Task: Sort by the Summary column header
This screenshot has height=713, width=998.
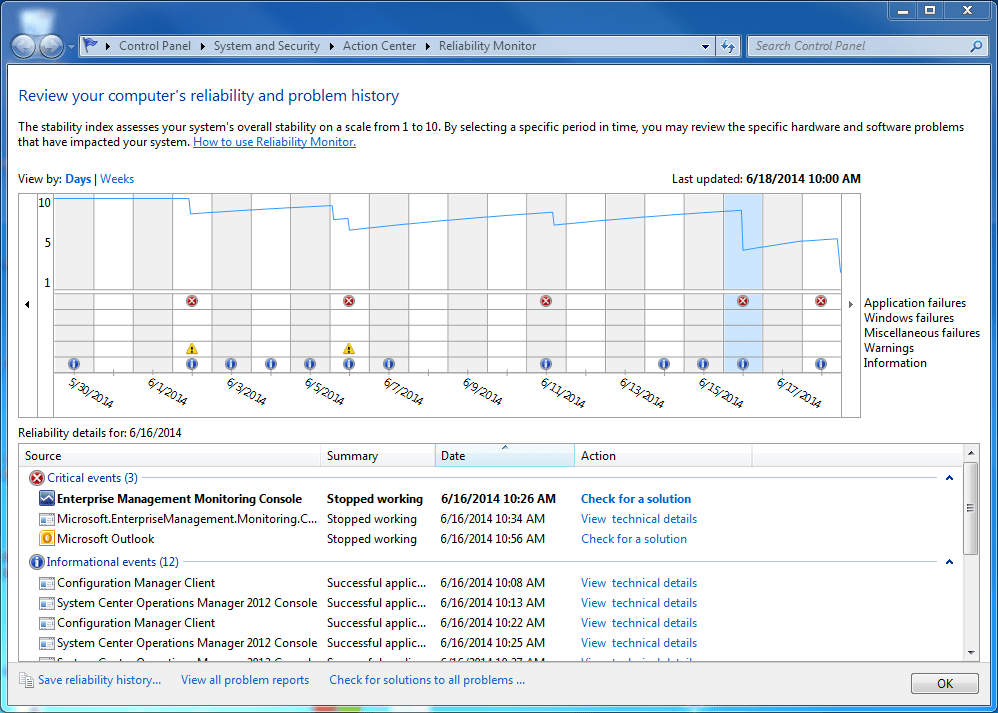Action: [x=378, y=456]
